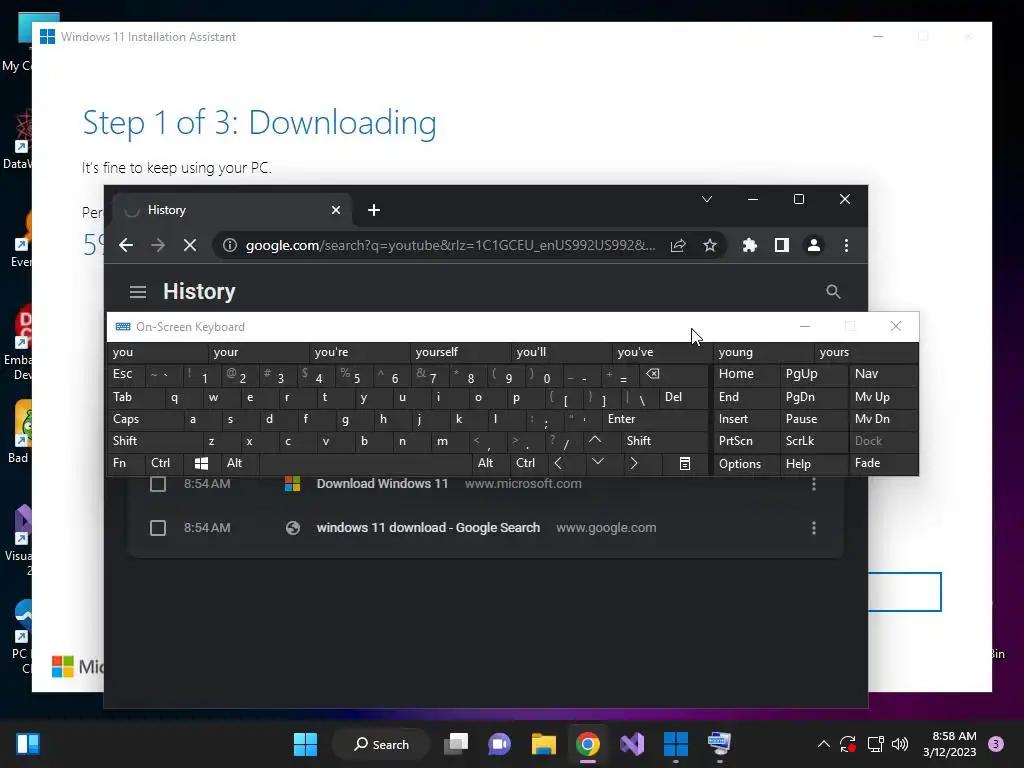1024x768 pixels.
Task: Open Chrome profile avatar
Action: (814, 246)
